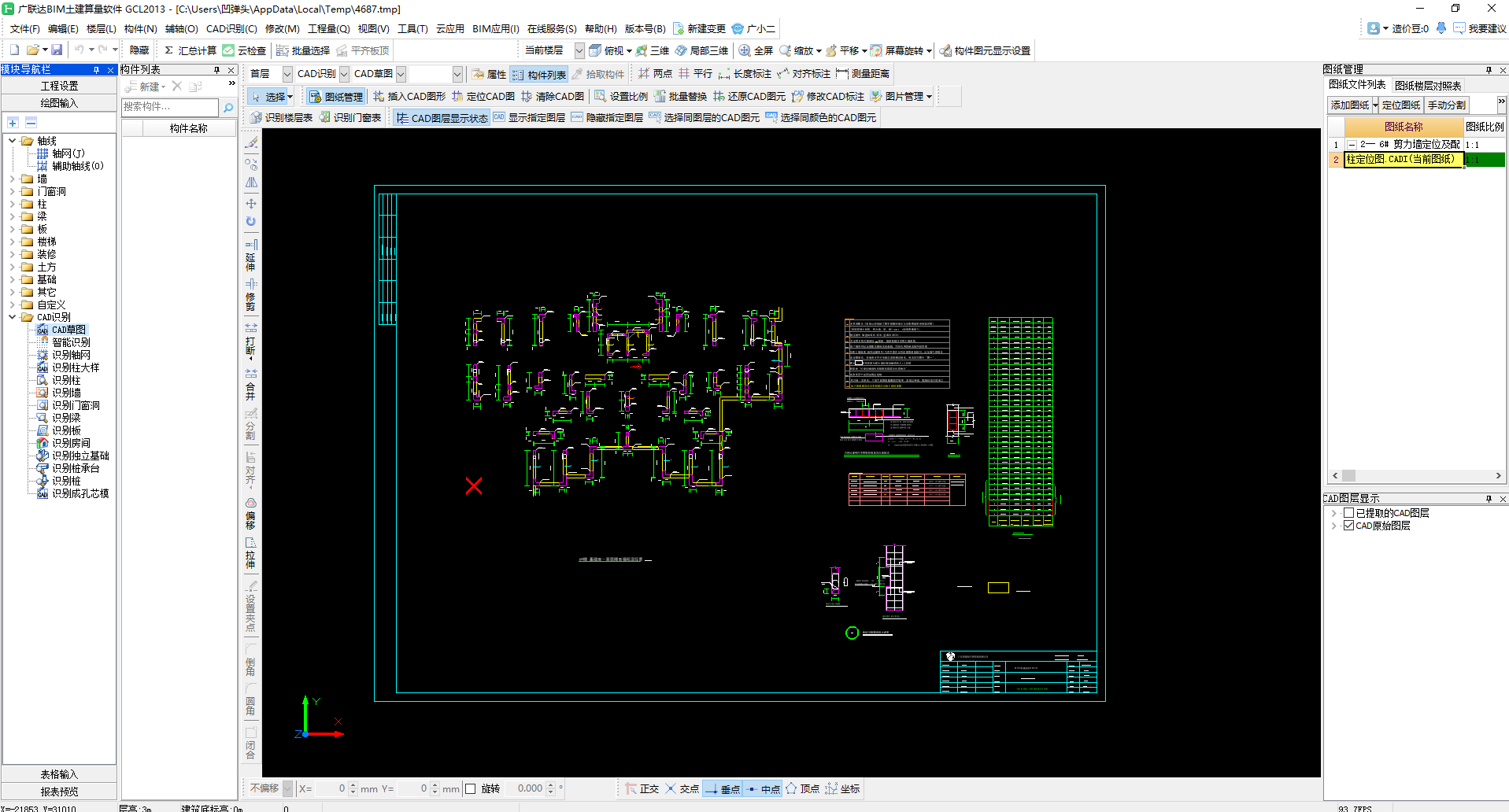The width and height of the screenshot is (1509, 812).
Task: Click 手动分割 button
Action: click(x=1447, y=105)
